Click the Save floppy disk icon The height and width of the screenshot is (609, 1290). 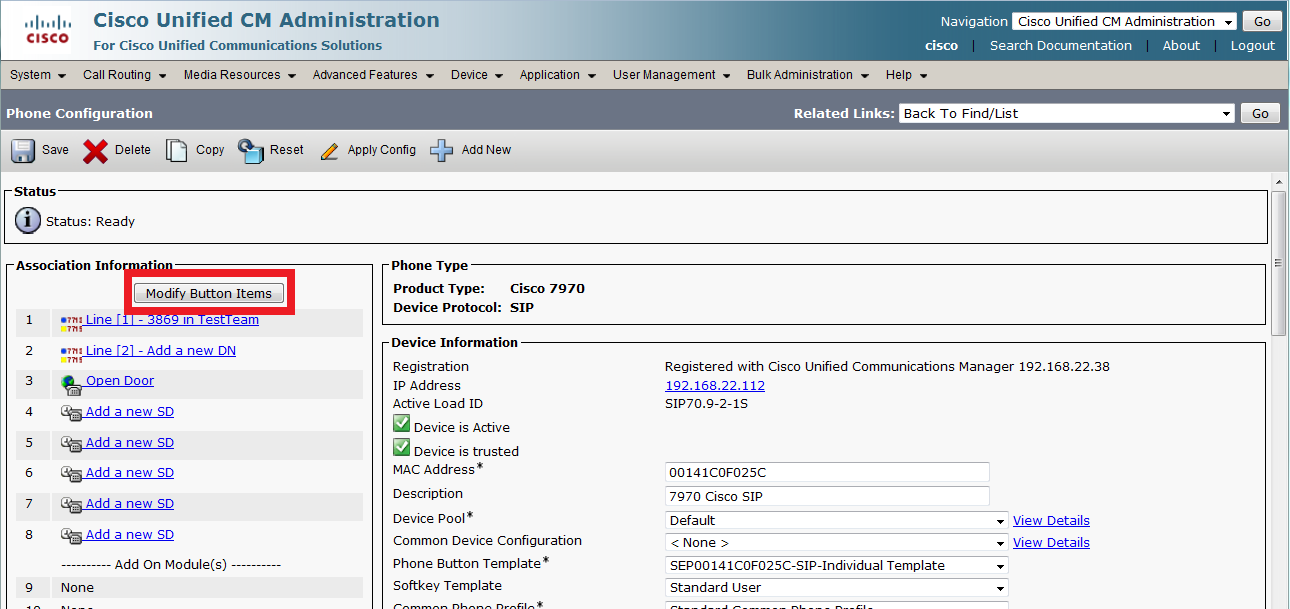23,150
